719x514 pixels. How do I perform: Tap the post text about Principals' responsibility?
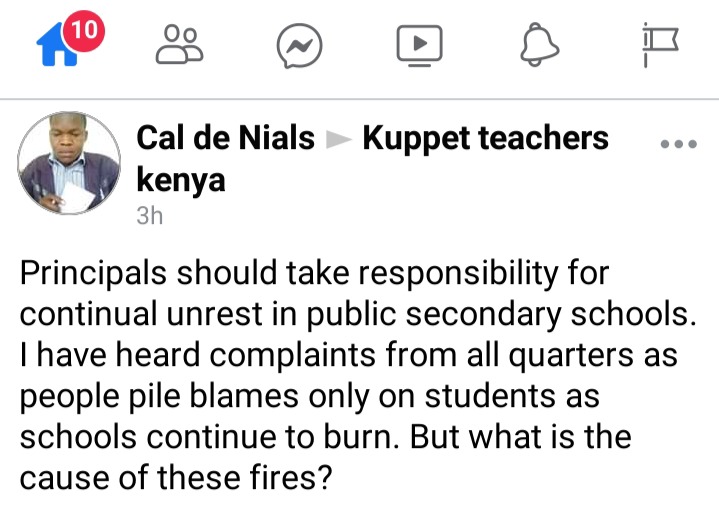coord(358,375)
